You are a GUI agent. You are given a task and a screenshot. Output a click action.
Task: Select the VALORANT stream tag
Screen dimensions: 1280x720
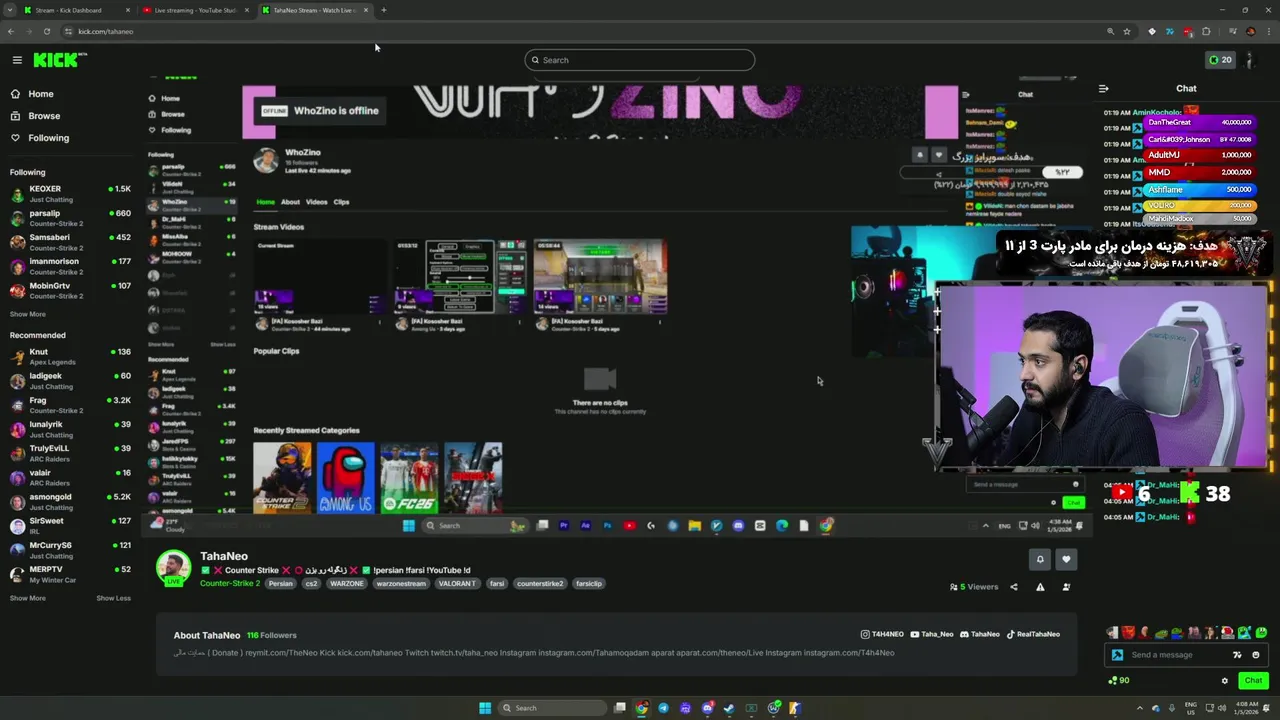pos(457,583)
